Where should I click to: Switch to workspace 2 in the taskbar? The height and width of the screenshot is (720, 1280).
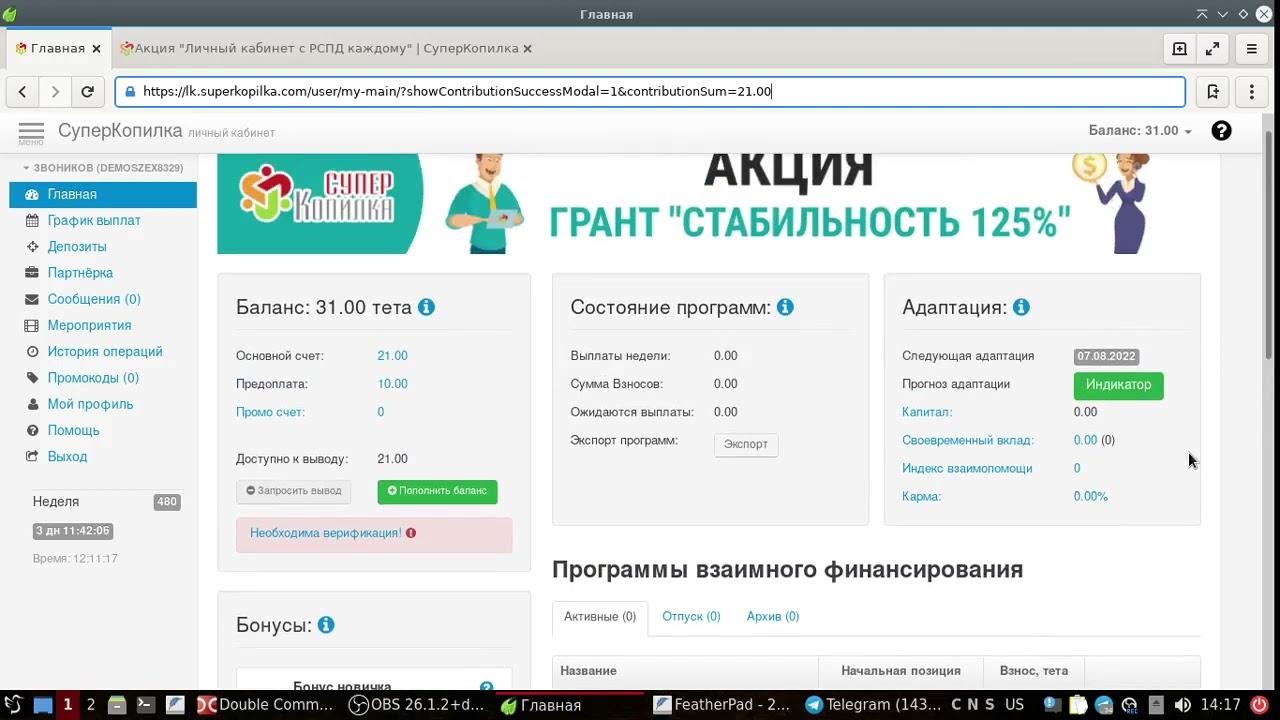(90, 705)
